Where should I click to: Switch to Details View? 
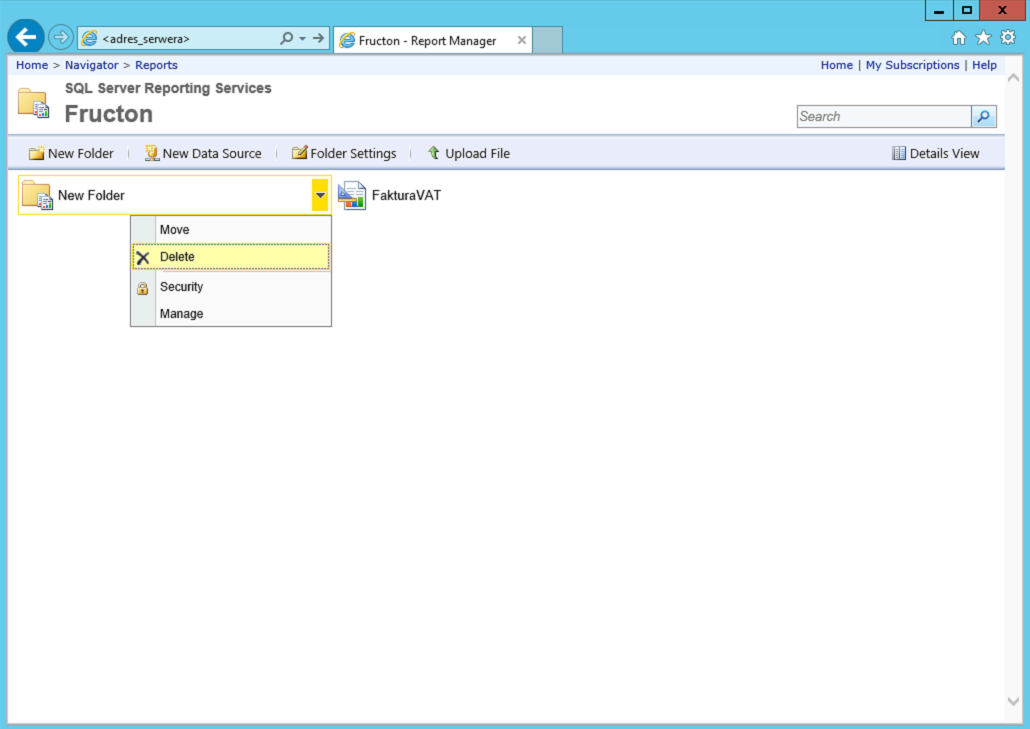tap(935, 153)
